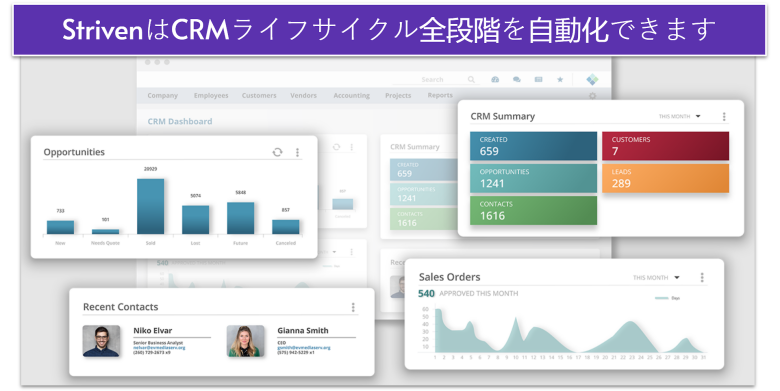The image size is (780, 391).
Task: Select the blue CREATED 659 tile in enlarged summary
Action: 533,146
